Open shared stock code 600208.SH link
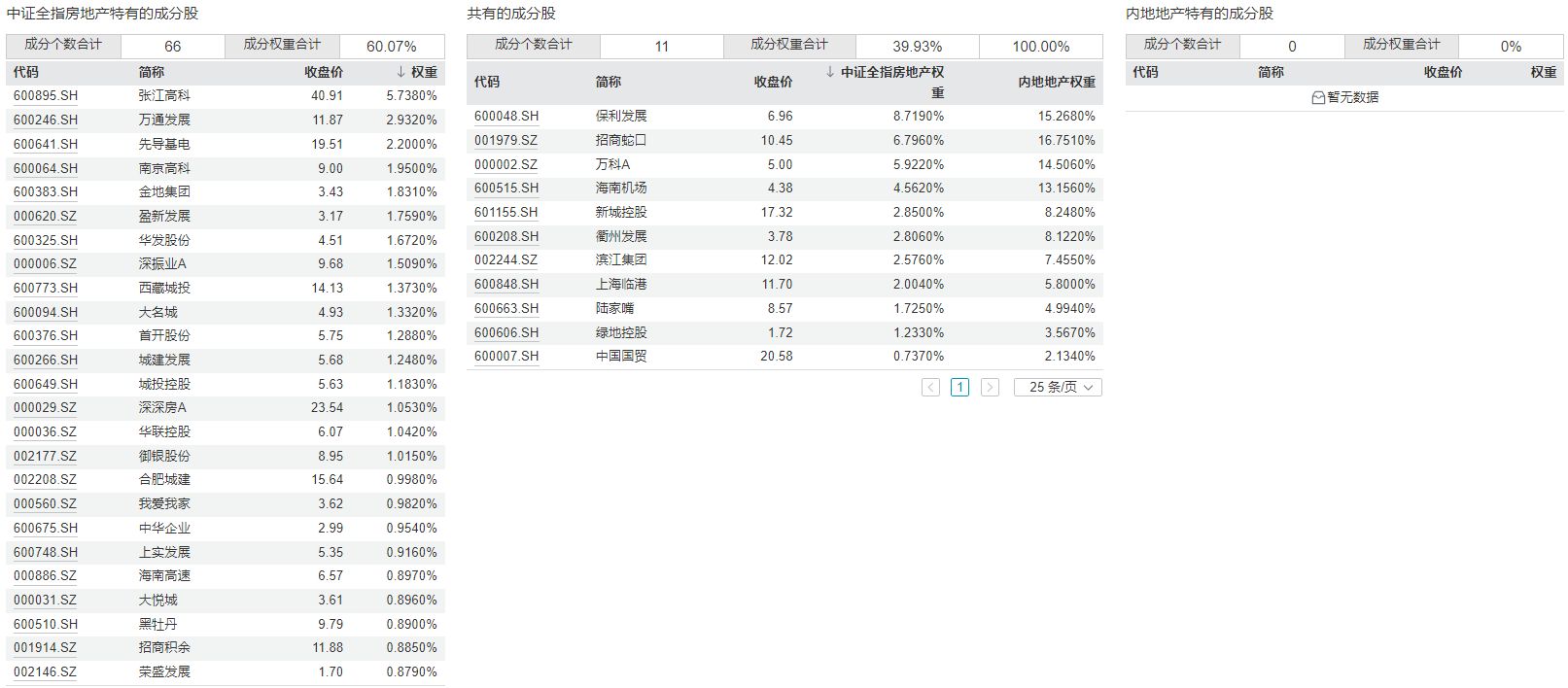This screenshot has height=688, width=1568. coord(506,236)
